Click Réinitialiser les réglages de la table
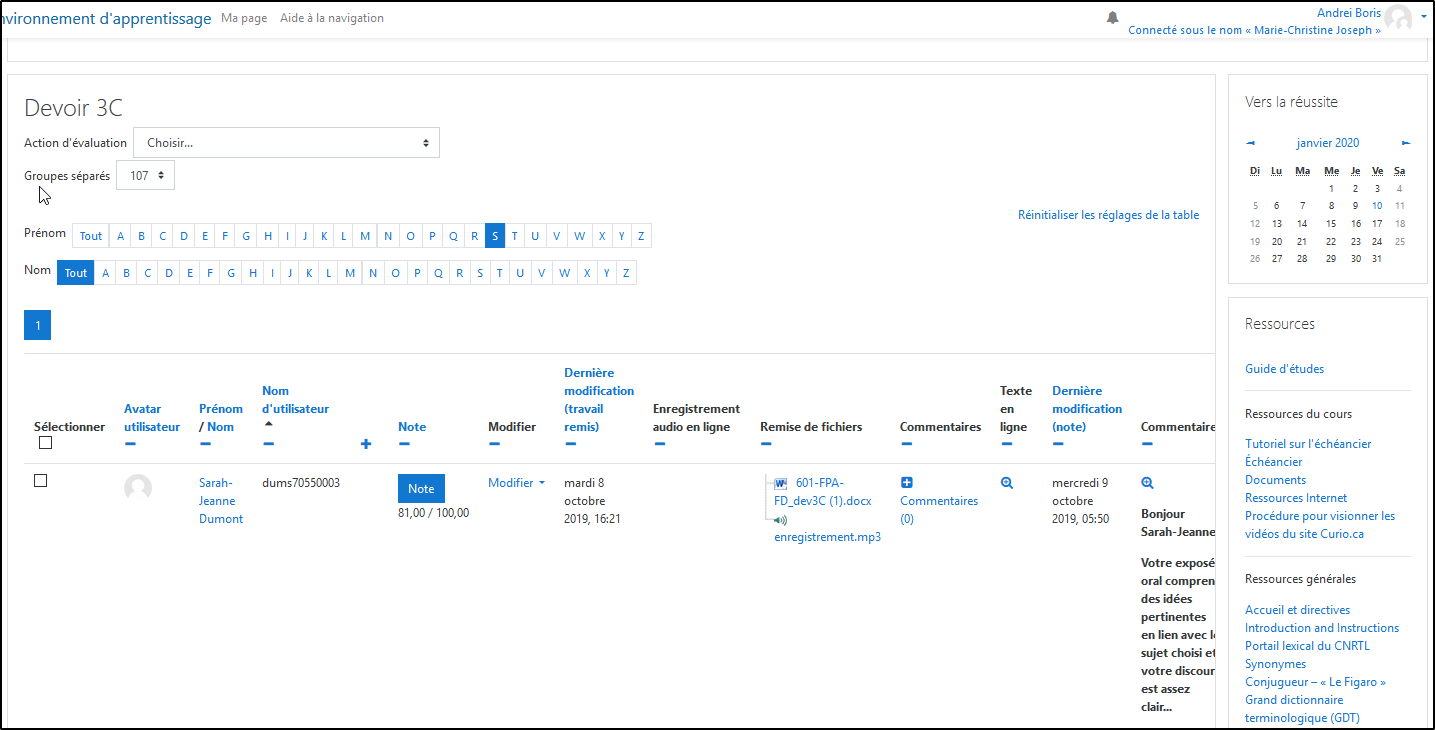The image size is (1435, 730). tap(1108, 215)
